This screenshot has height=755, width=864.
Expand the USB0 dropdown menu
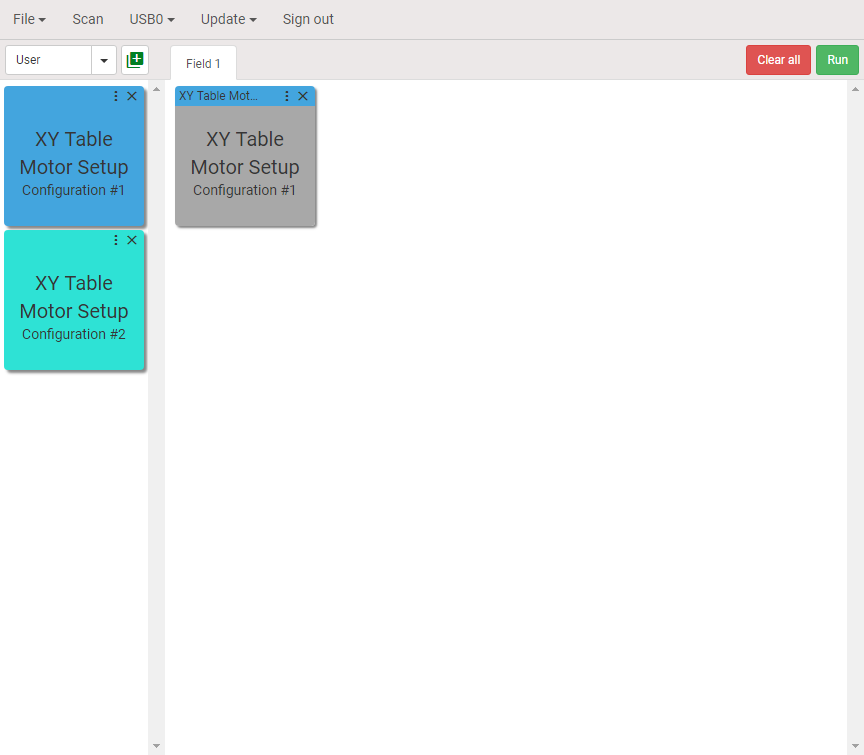pos(152,19)
